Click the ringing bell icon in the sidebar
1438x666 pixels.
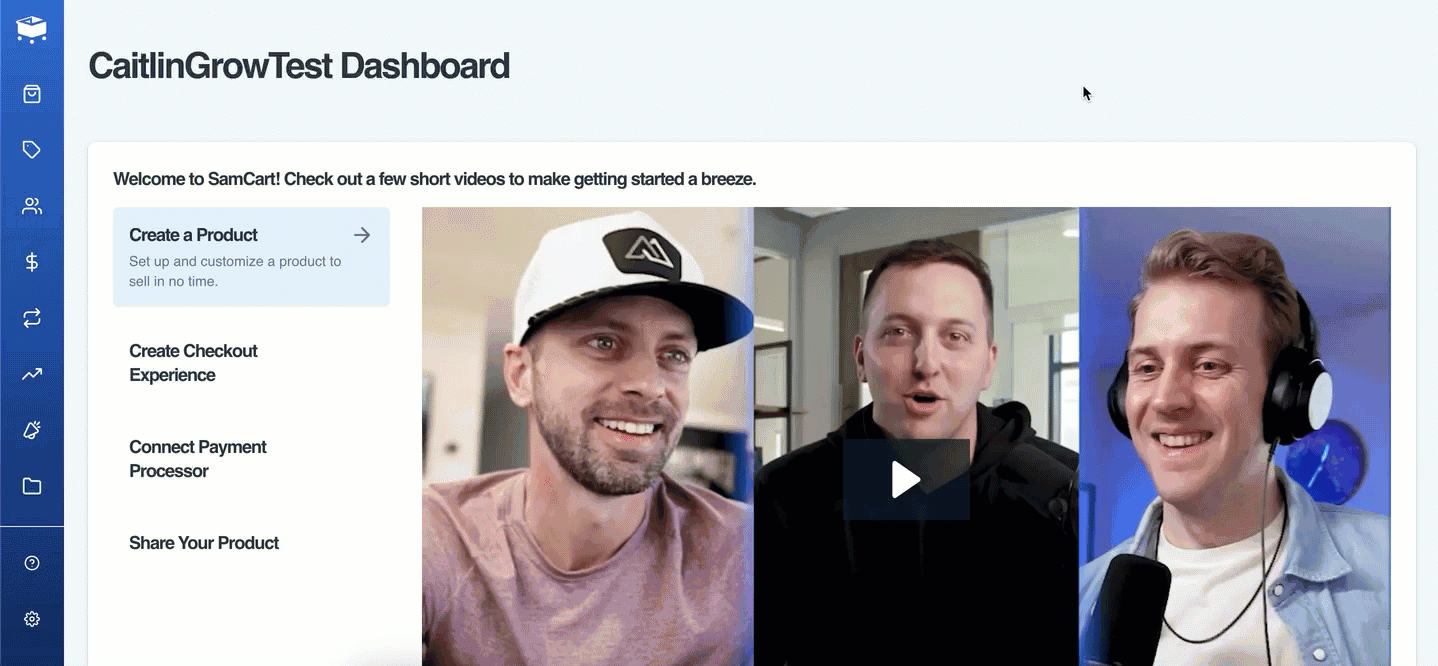click(32, 430)
